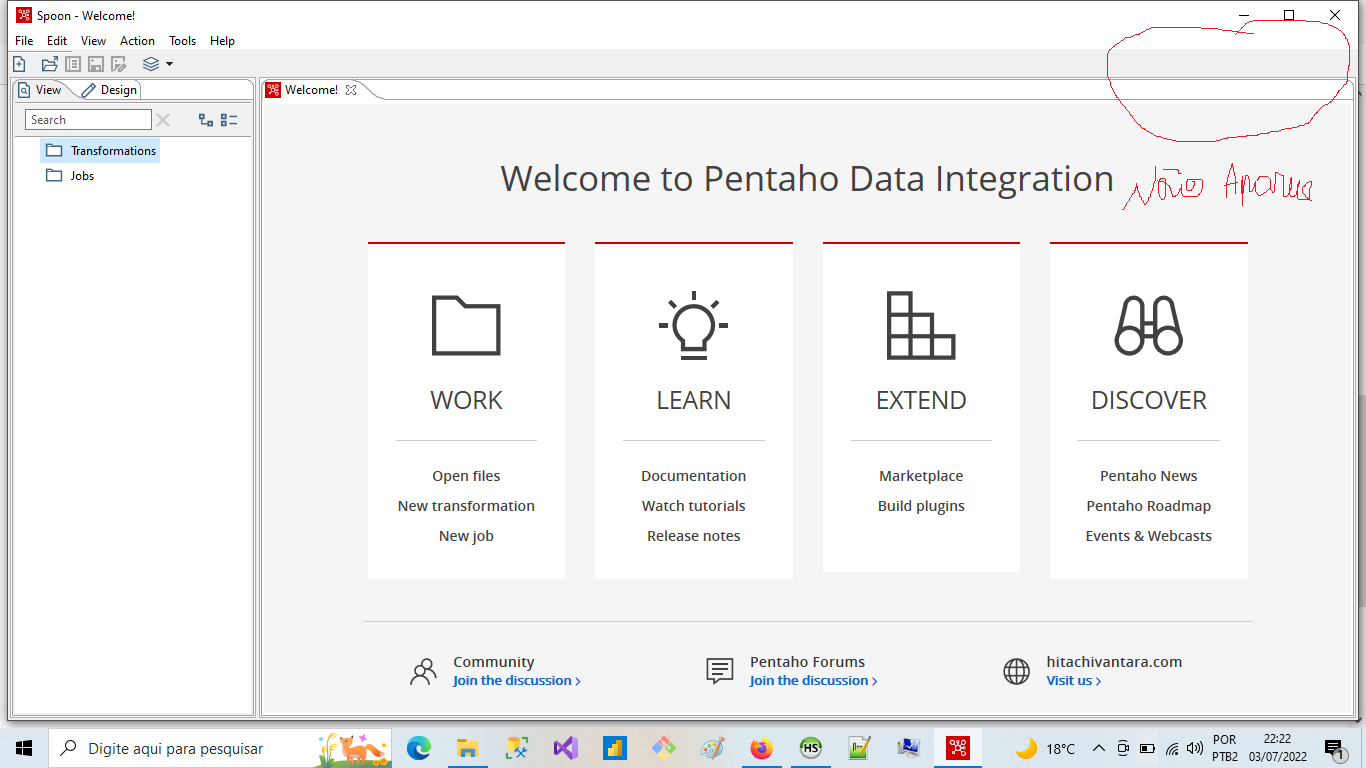The height and width of the screenshot is (768, 1366).
Task: Show hidden system tray icons
Action: (x=1098, y=748)
